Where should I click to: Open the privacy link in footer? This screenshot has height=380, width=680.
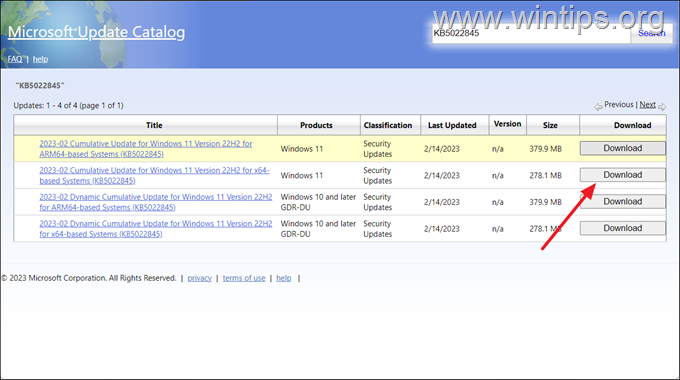click(x=199, y=278)
